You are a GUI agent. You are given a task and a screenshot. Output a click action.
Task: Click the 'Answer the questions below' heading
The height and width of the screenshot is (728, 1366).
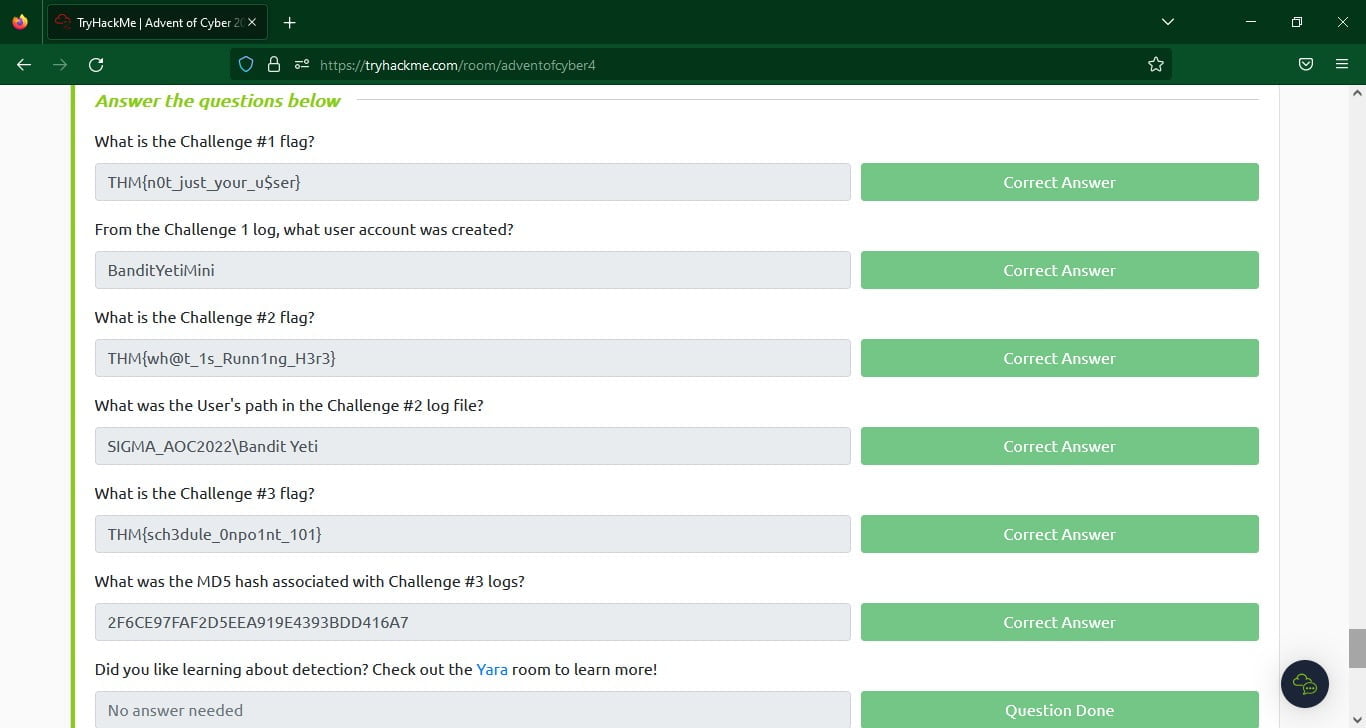pyautogui.click(x=218, y=100)
